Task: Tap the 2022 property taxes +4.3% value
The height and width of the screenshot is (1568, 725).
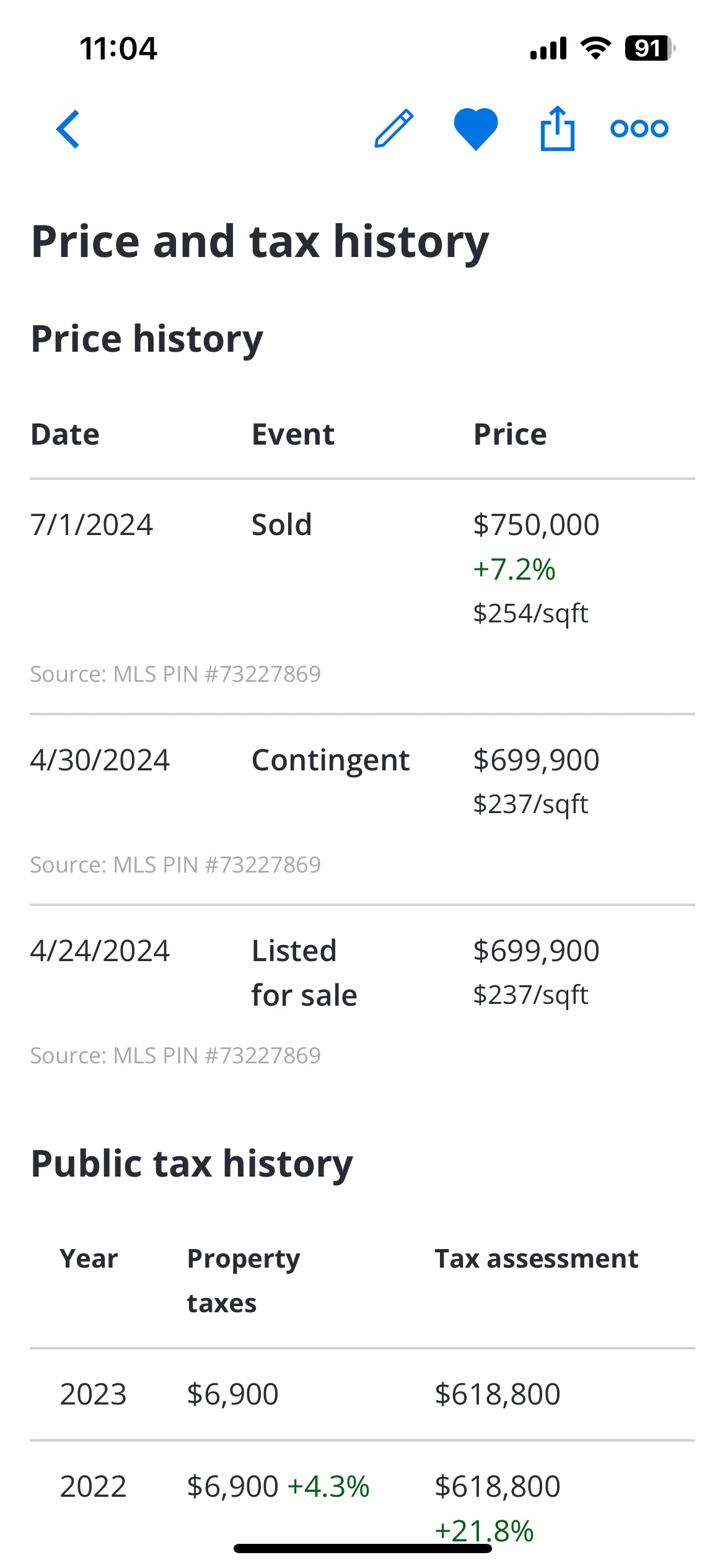Action: 278,1486
